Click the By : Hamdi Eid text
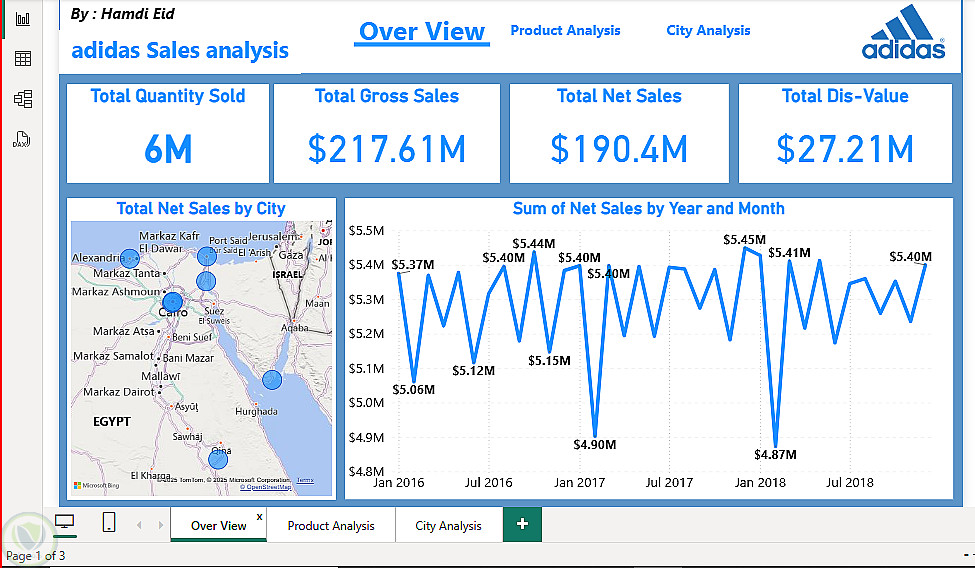Screen dimensions: 975x568 (122, 14)
